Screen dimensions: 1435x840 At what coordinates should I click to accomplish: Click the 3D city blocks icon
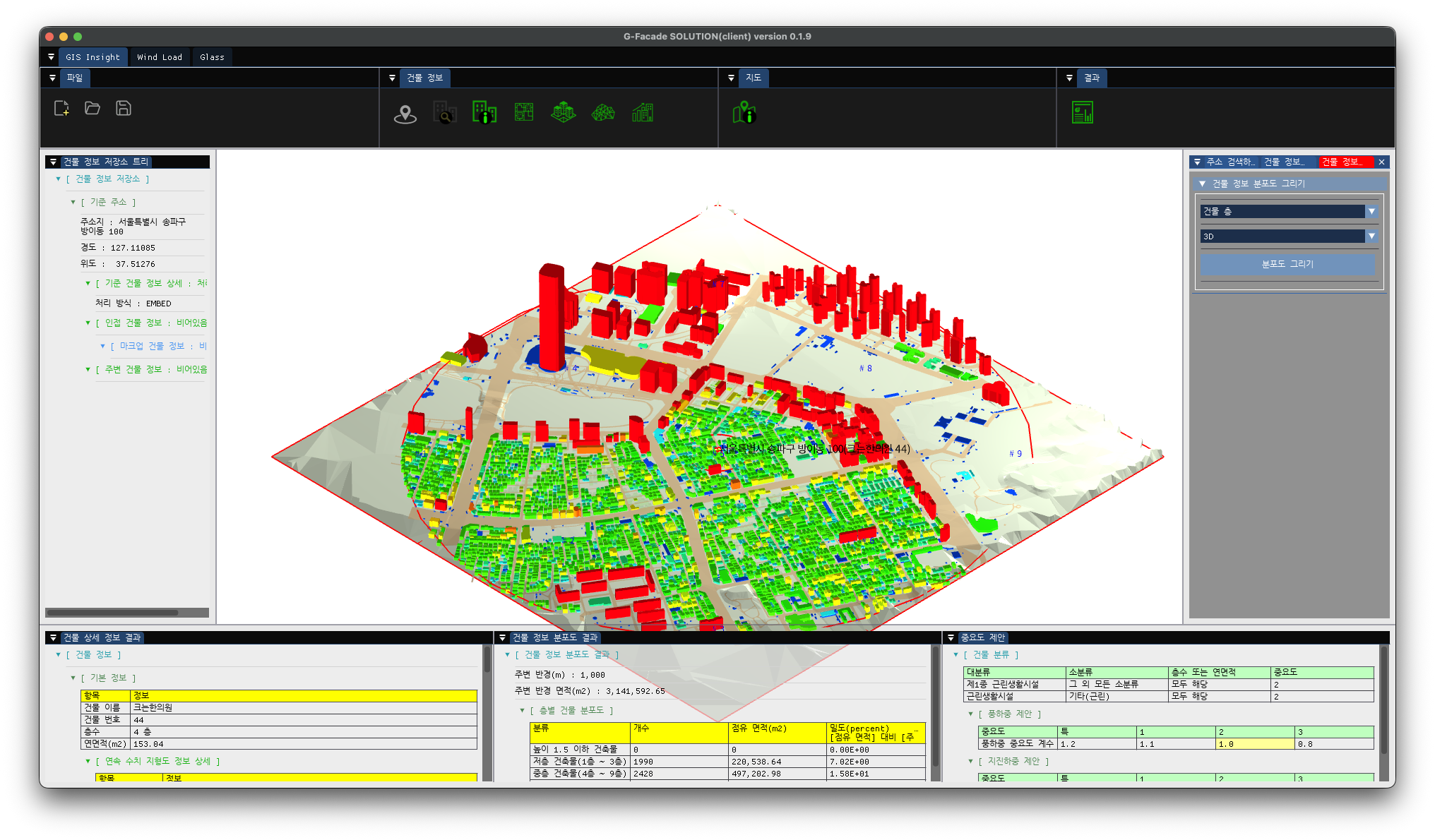[x=564, y=112]
